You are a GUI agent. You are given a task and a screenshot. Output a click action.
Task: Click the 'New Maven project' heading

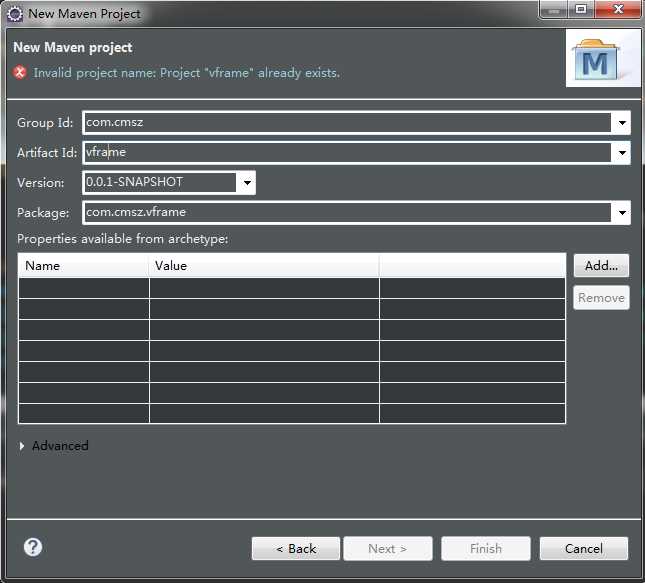[73, 47]
